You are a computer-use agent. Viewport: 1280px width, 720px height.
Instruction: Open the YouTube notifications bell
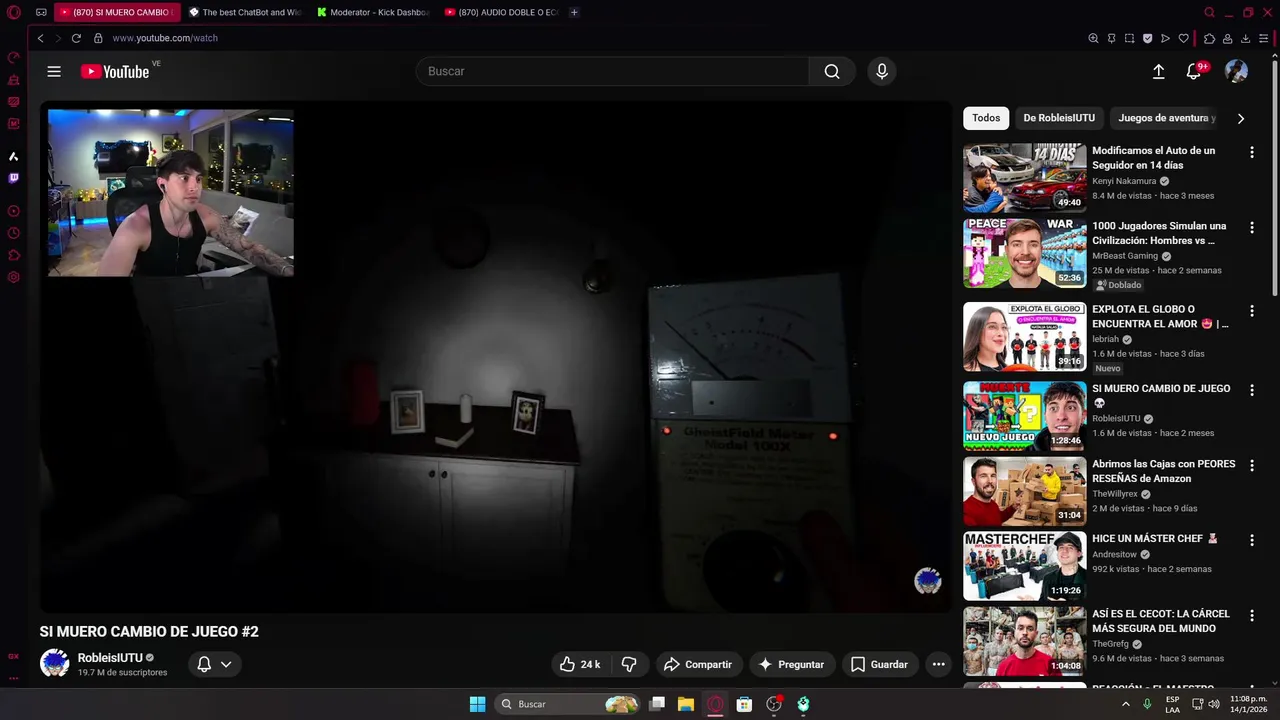[1194, 71]
